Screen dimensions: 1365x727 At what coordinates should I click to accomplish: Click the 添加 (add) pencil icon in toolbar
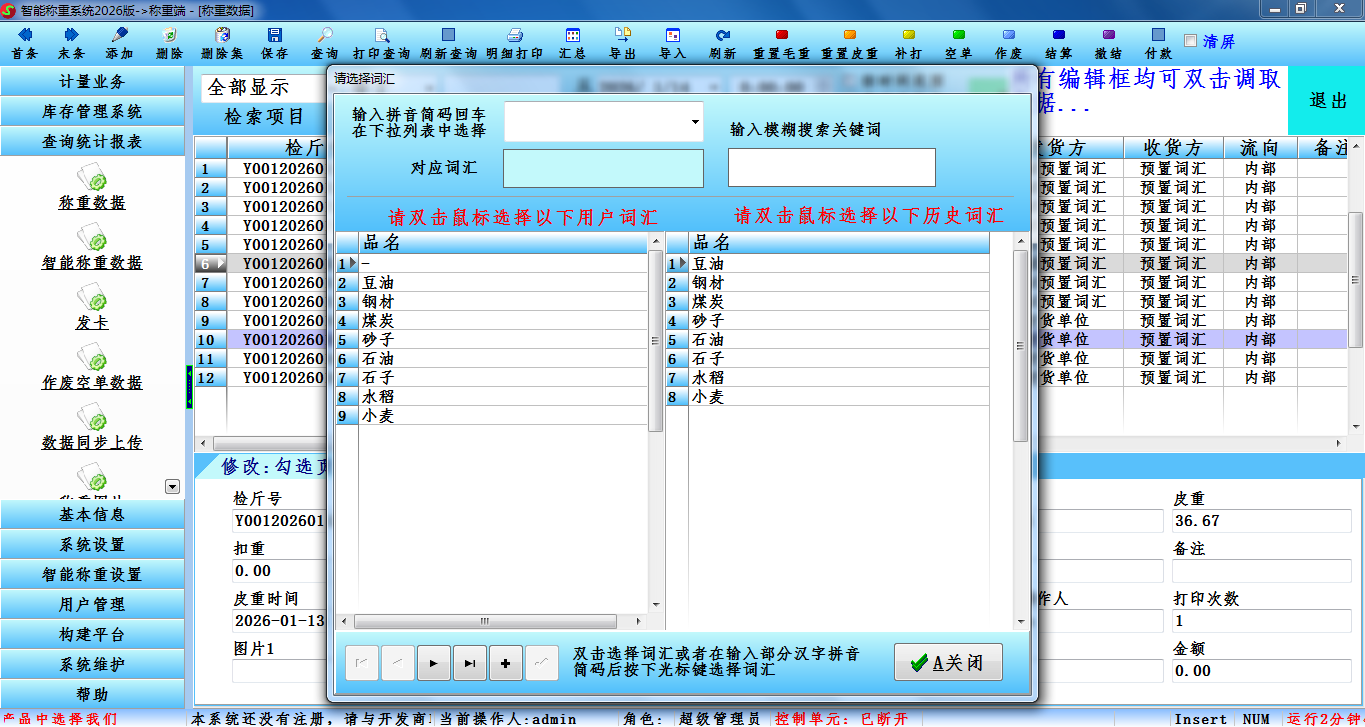(119, 36)
